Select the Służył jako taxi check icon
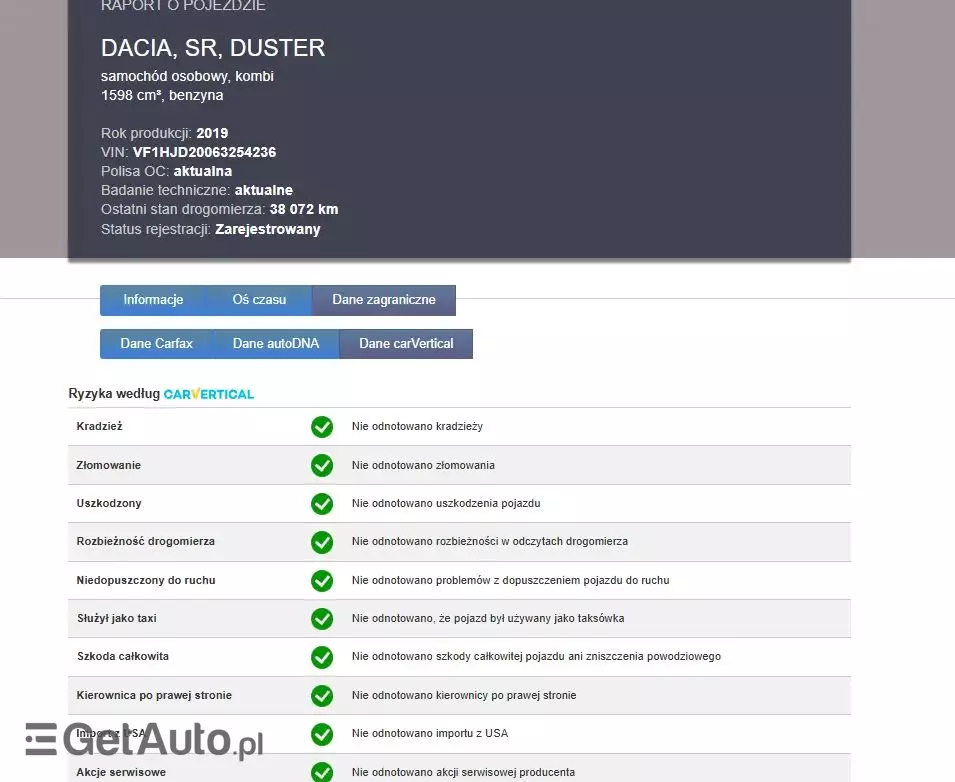955x782 pixels. [x=322, y=618]
